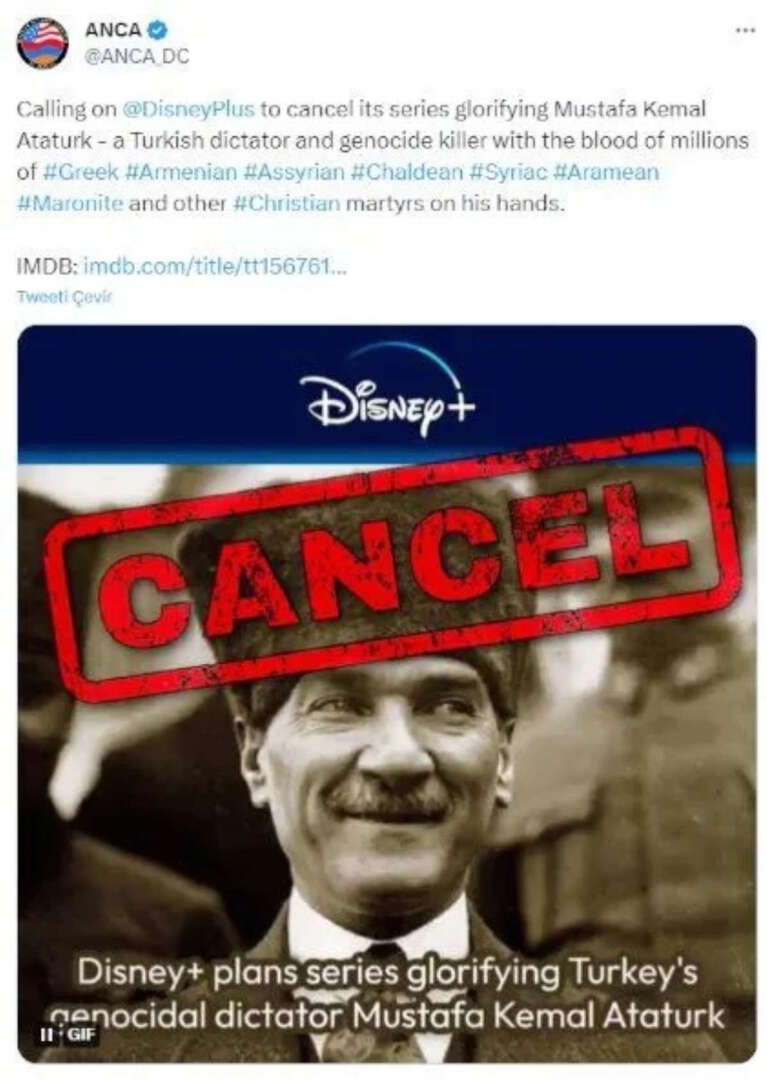Click the GIF label badge
Viewport: 767px width, 1080px height.
click(81, 1034)
